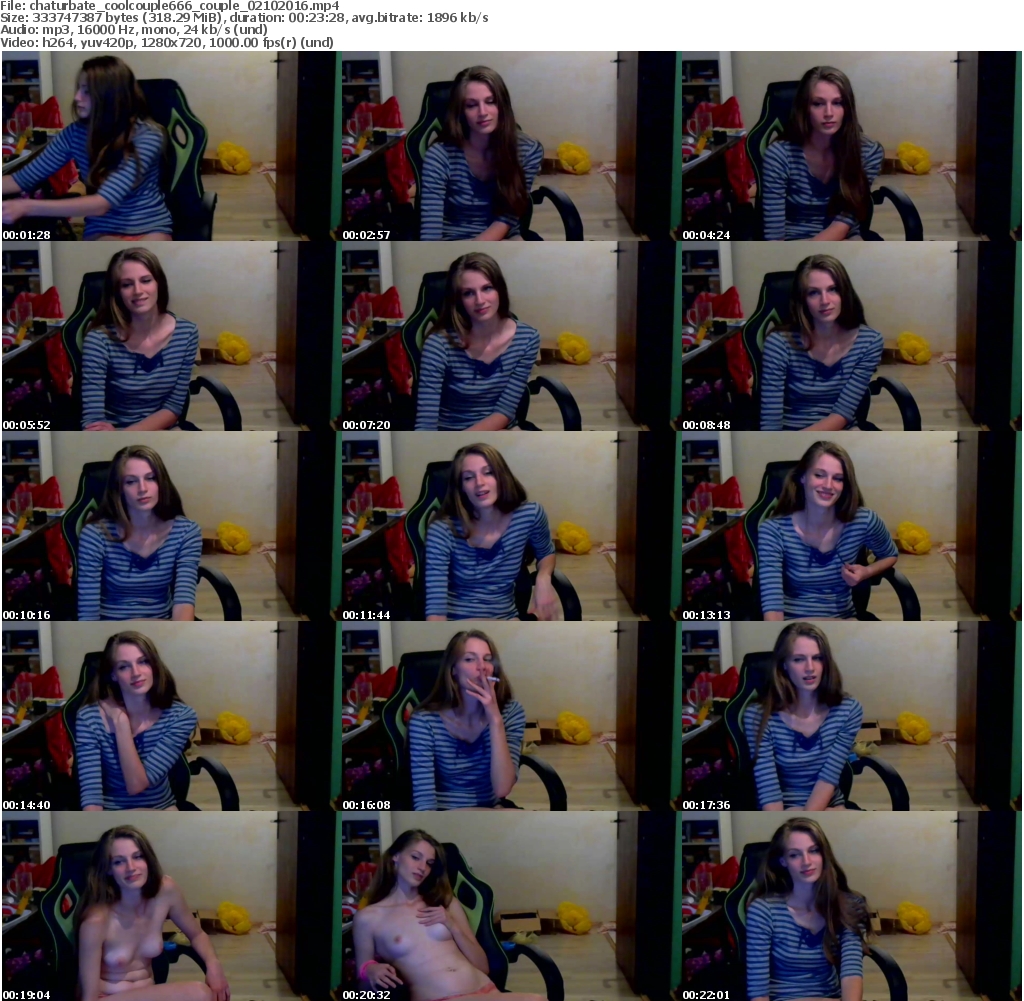Open the frame marked 00:04:24
The width and height of the screenshot is (1024, 1001).
click(x=850, y=146)
